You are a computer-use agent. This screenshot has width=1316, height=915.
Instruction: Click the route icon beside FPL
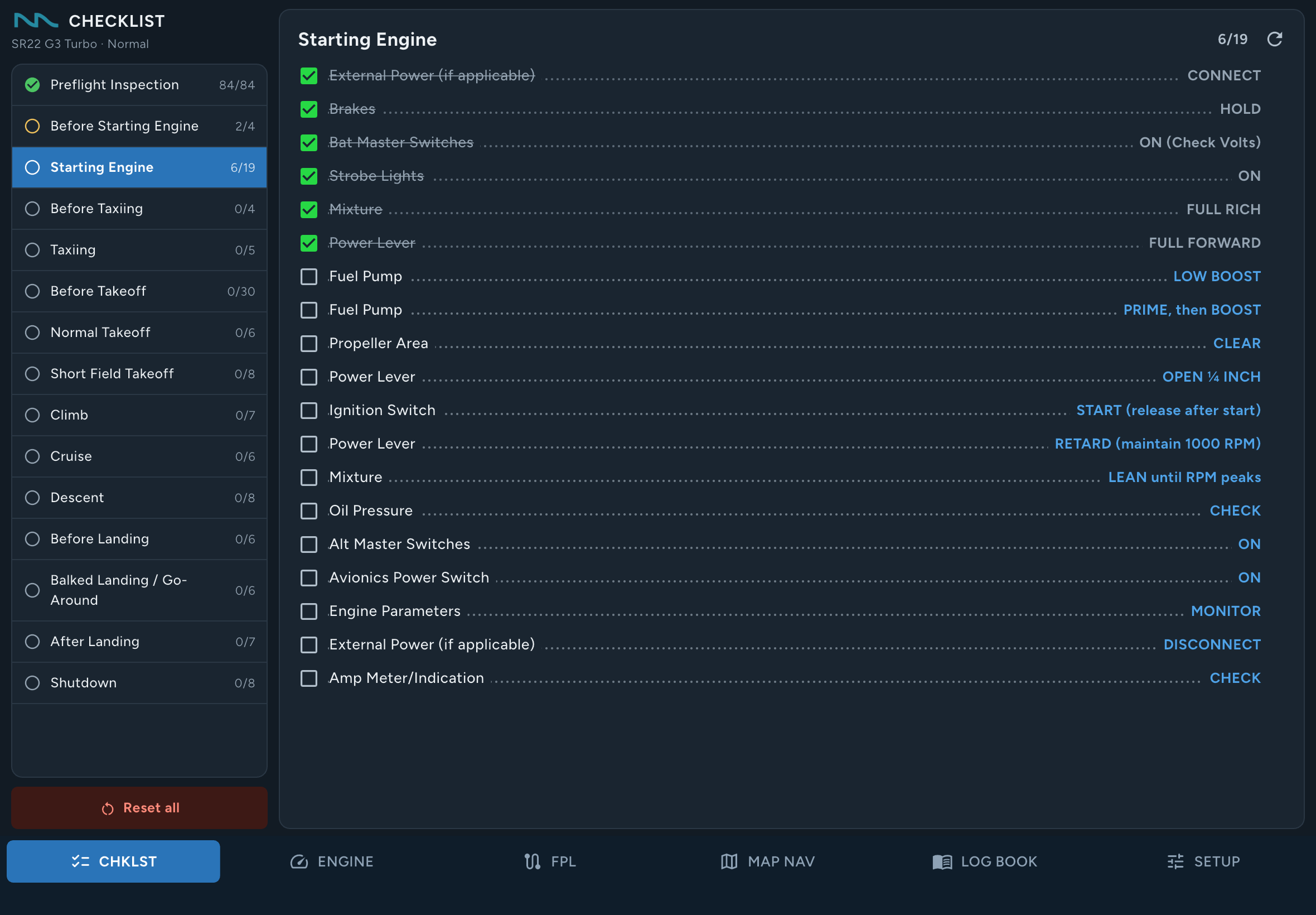click(532, 861)
